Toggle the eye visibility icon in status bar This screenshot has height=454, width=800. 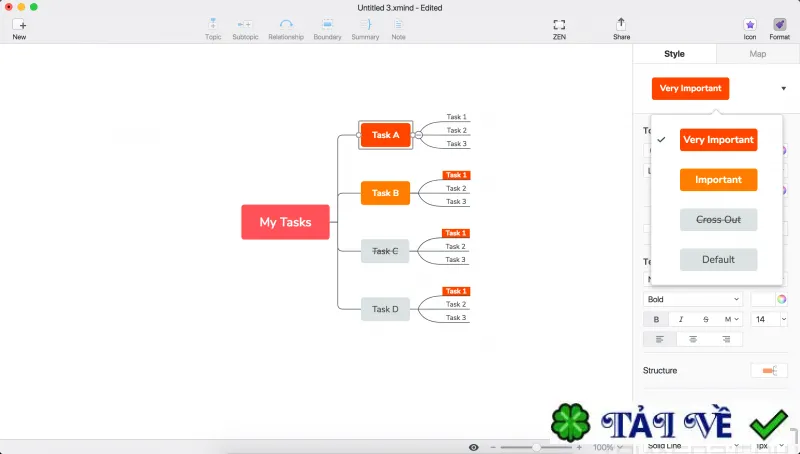(473, 447)
